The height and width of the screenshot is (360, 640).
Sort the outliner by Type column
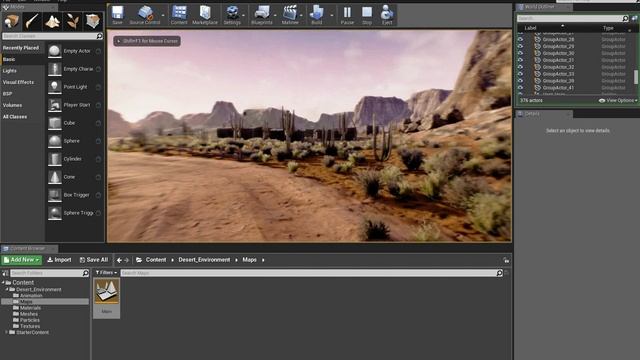pos(608,28)
